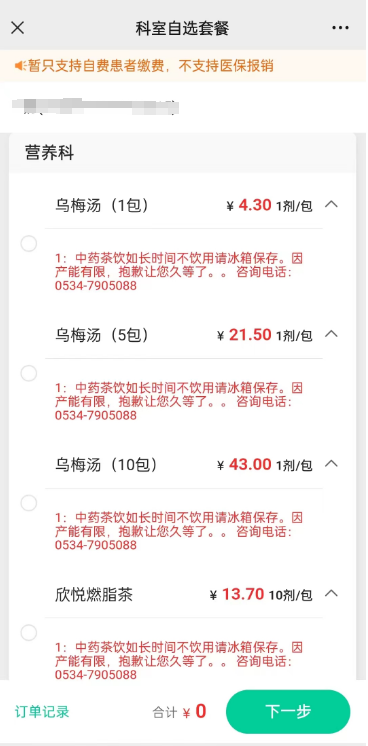This screenshot has height=746, width=368.
Task: Tap the 乌梅汤（1包） item title
Action: (101, 206)
